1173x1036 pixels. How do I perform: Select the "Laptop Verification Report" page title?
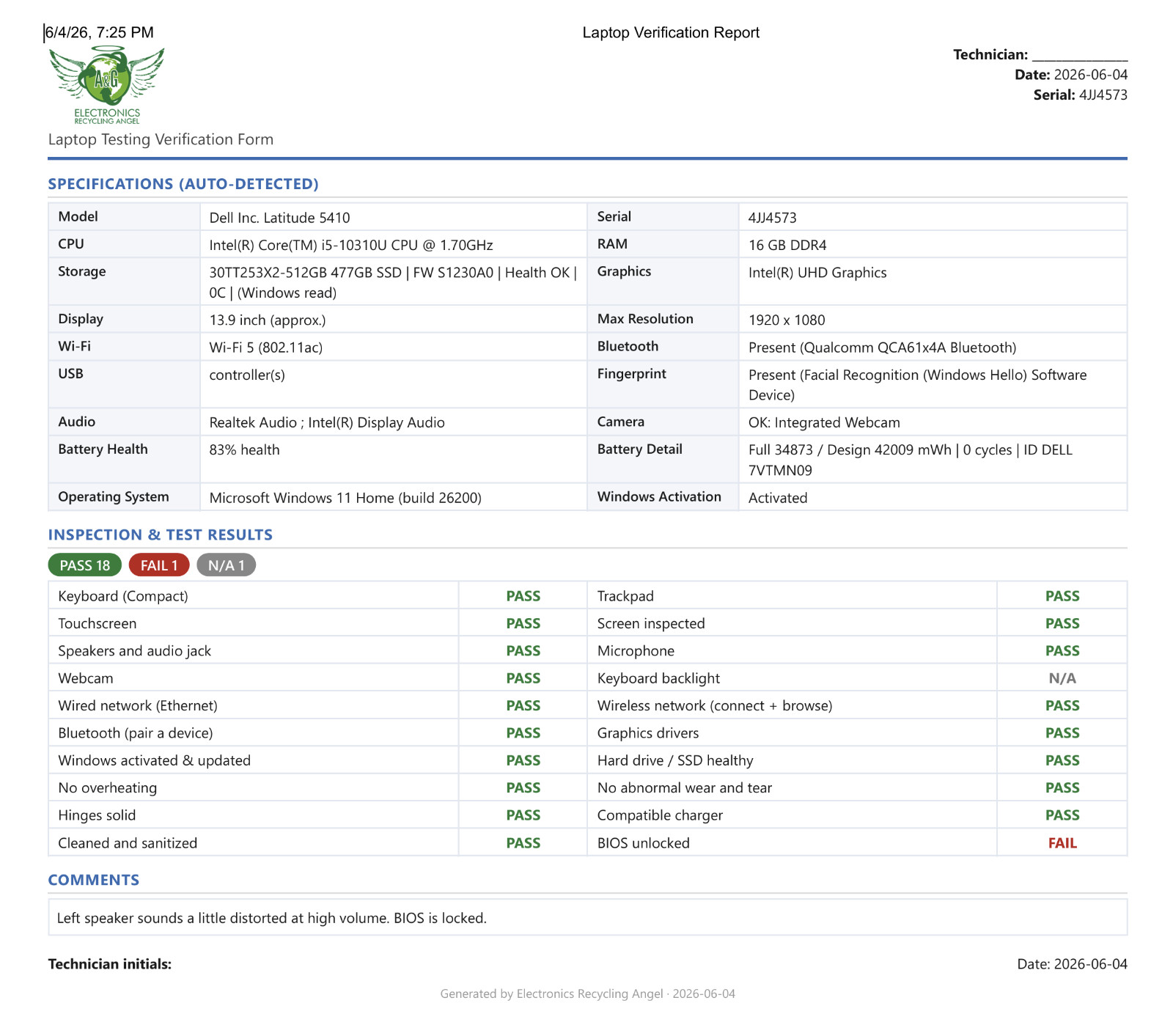(x=671, y=32)
